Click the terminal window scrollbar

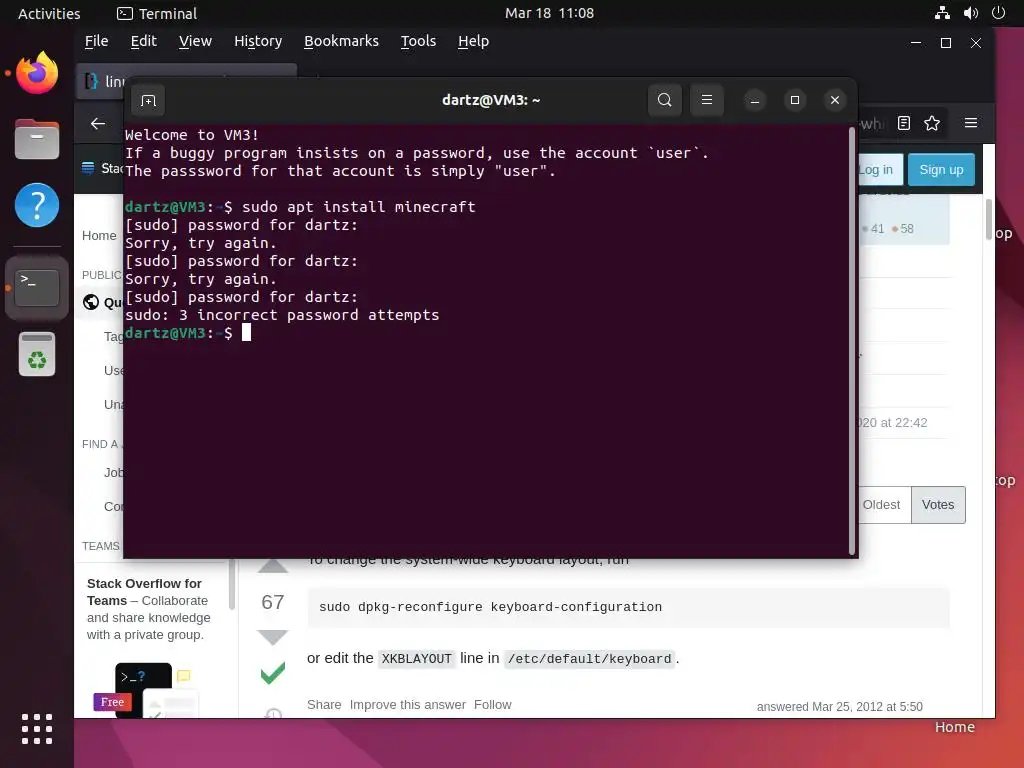(x=852, y=341)
